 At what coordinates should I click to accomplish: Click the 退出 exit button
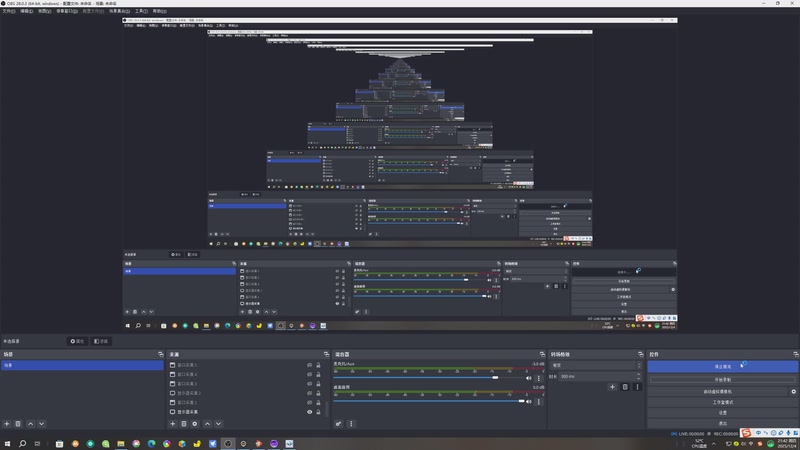(x=722, y=423)
